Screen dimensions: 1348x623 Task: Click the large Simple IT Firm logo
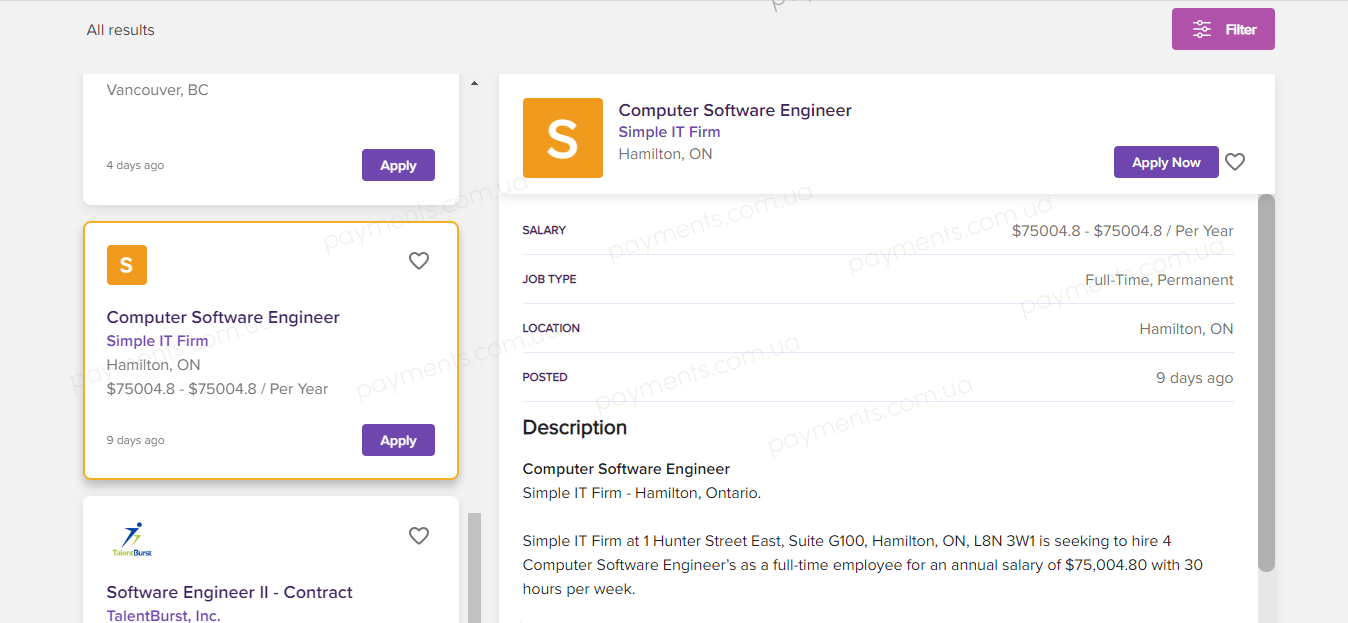coord(563,138)
